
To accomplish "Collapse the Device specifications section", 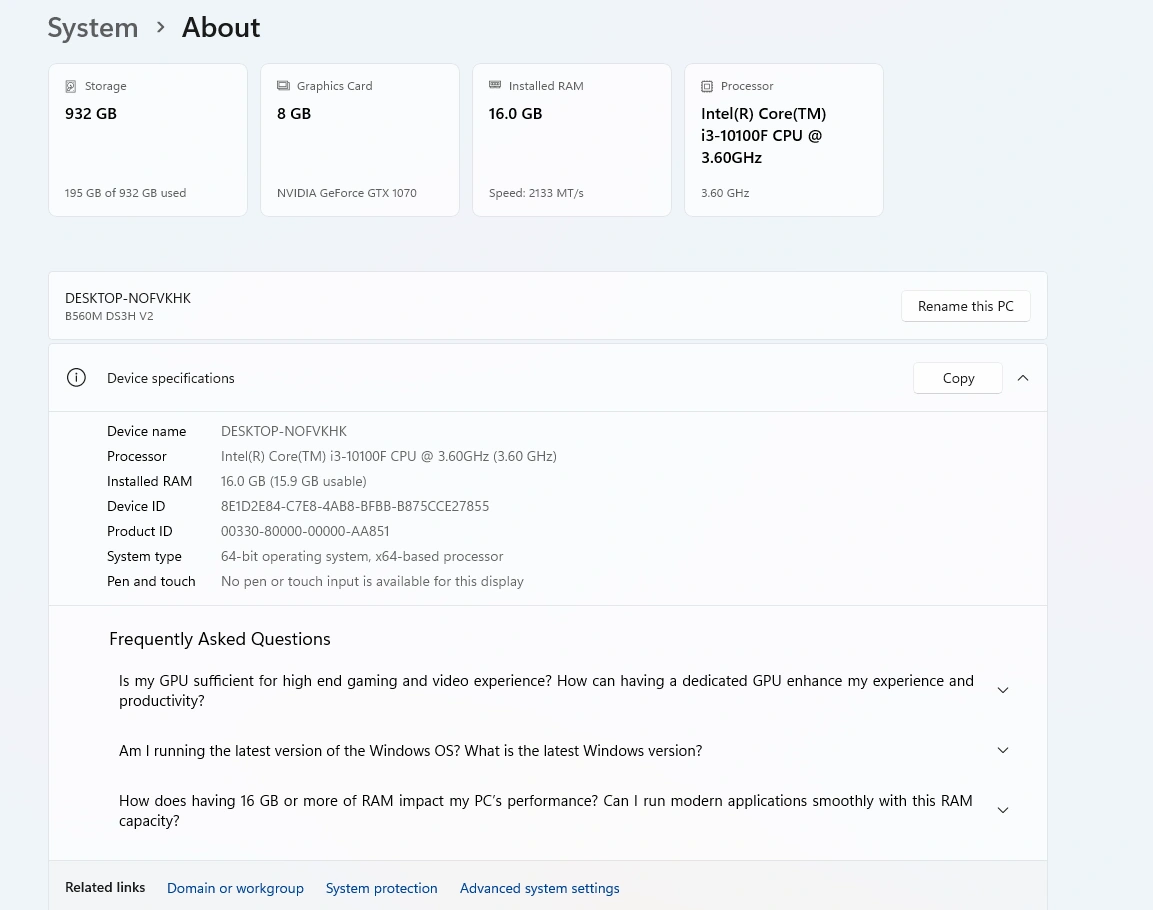I will 1022,378.
